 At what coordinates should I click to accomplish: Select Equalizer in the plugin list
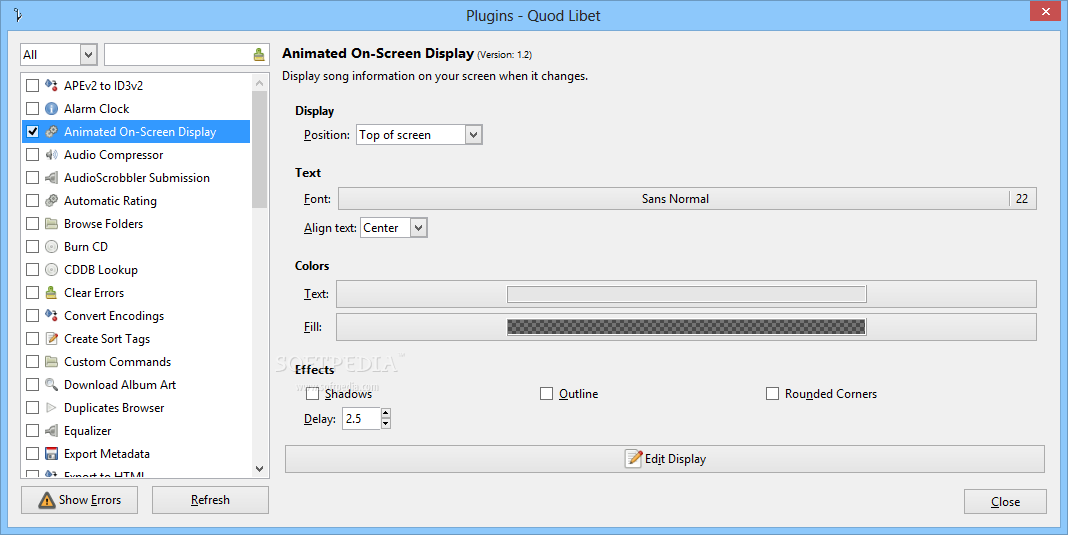(88, 431)
